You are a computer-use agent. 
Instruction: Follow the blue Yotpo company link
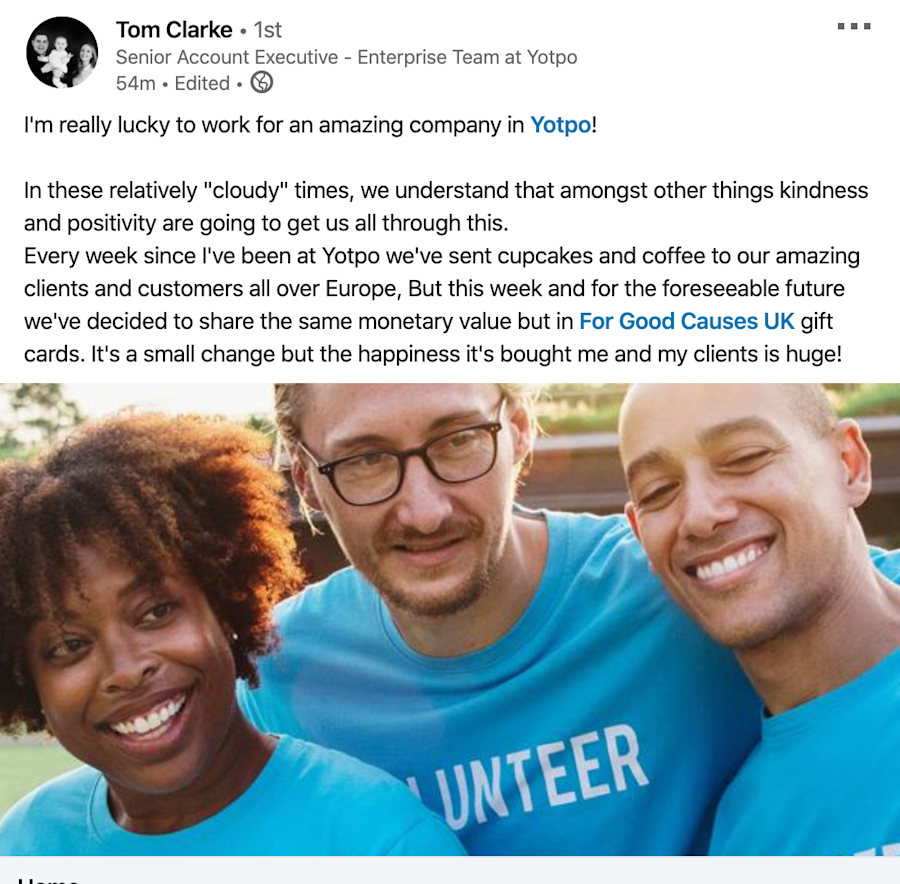560,125
